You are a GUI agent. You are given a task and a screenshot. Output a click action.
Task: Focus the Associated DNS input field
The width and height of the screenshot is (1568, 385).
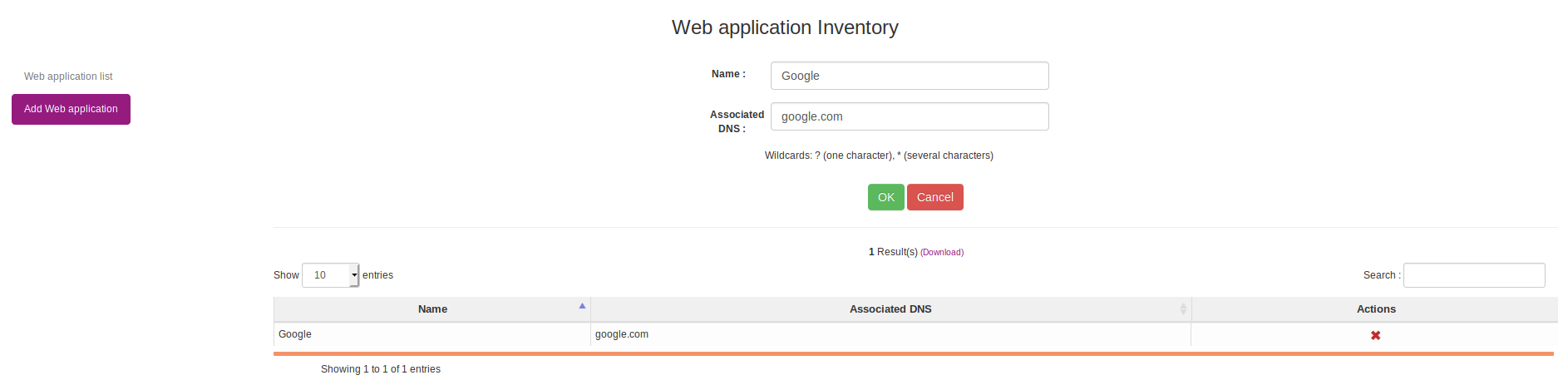click(910, 116)
